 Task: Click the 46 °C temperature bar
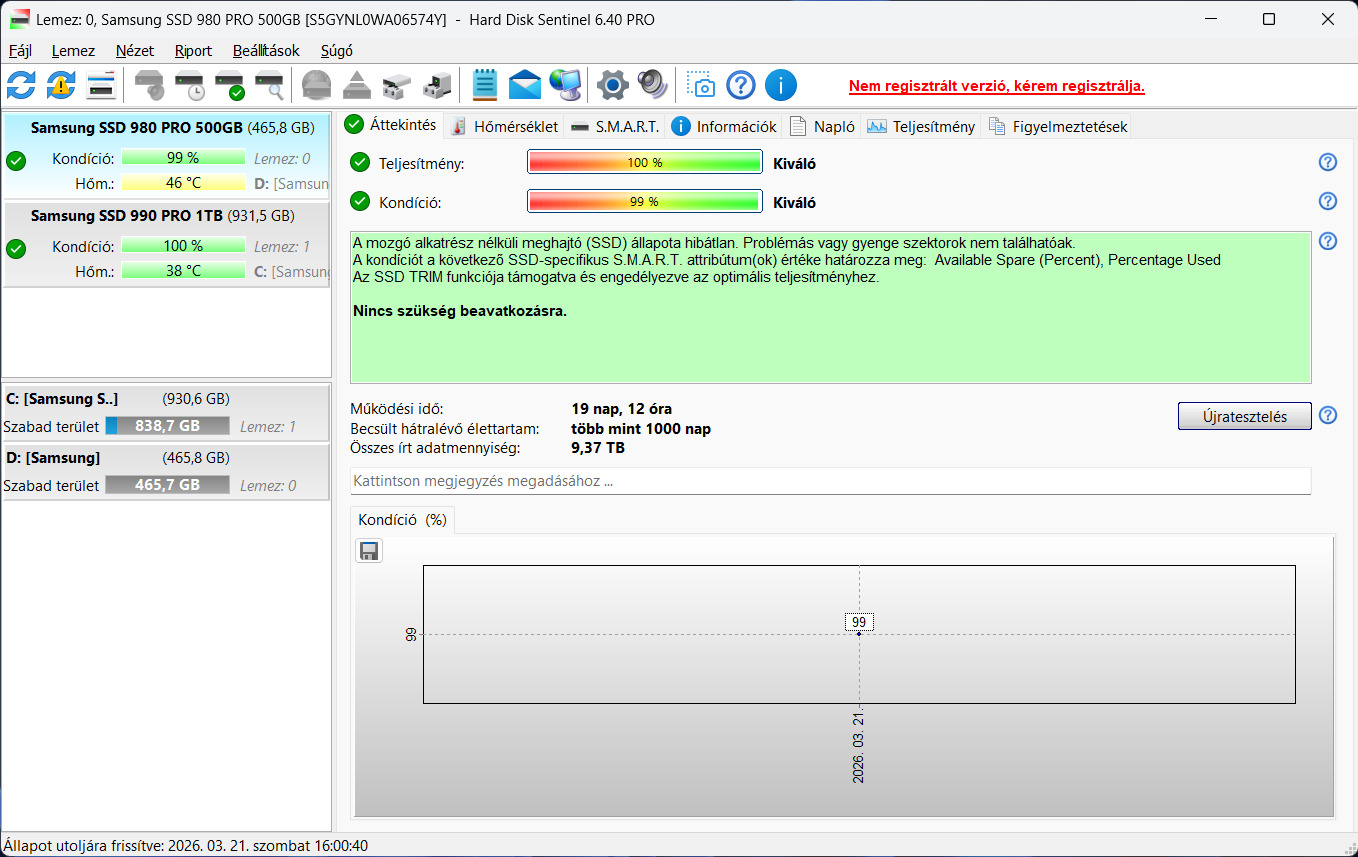coord(183,183)
